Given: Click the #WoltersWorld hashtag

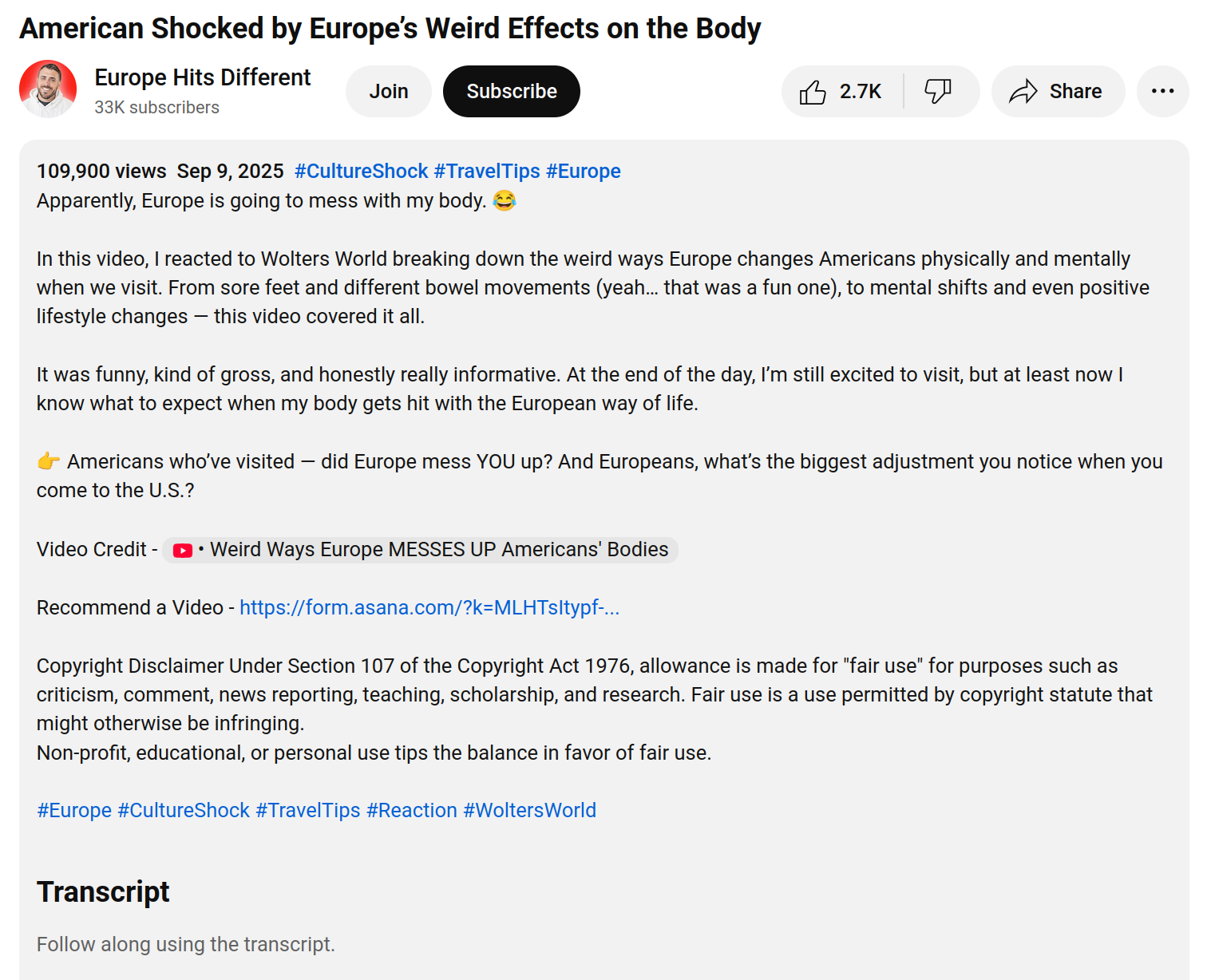Looking at the screenshot, I should 529,811.
